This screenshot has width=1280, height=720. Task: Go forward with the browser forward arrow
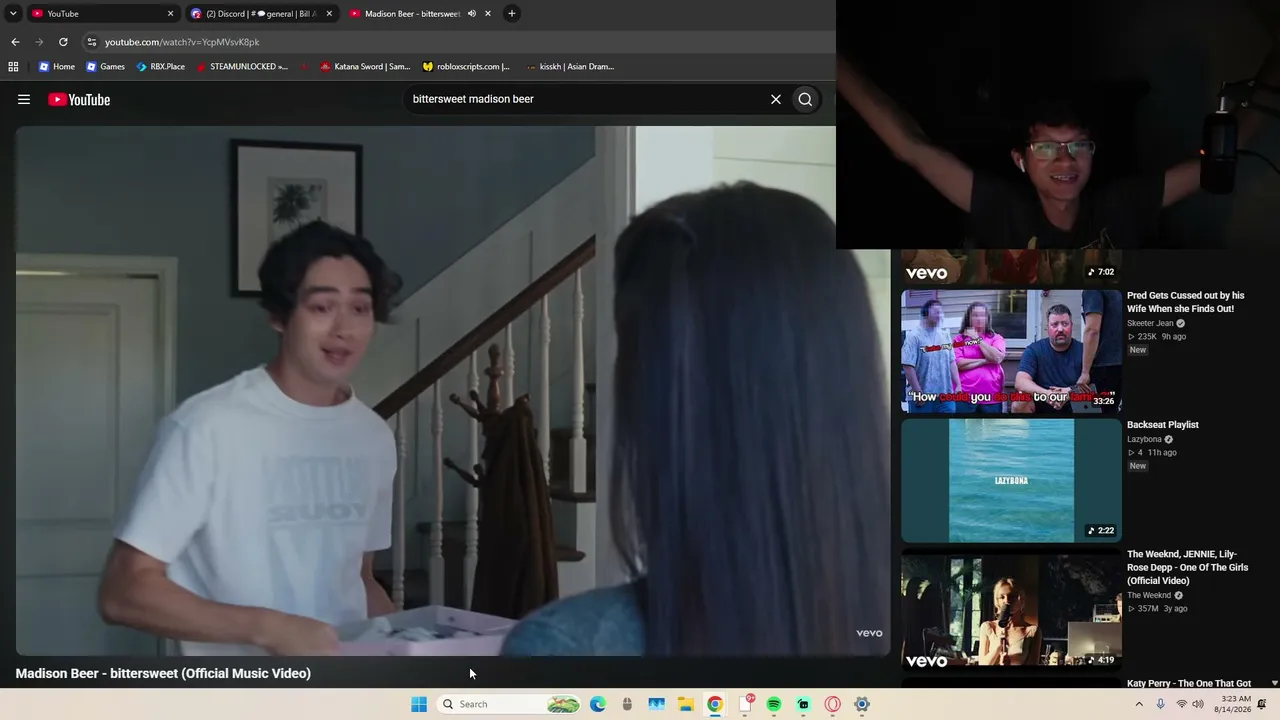click(x=39, y=42)
